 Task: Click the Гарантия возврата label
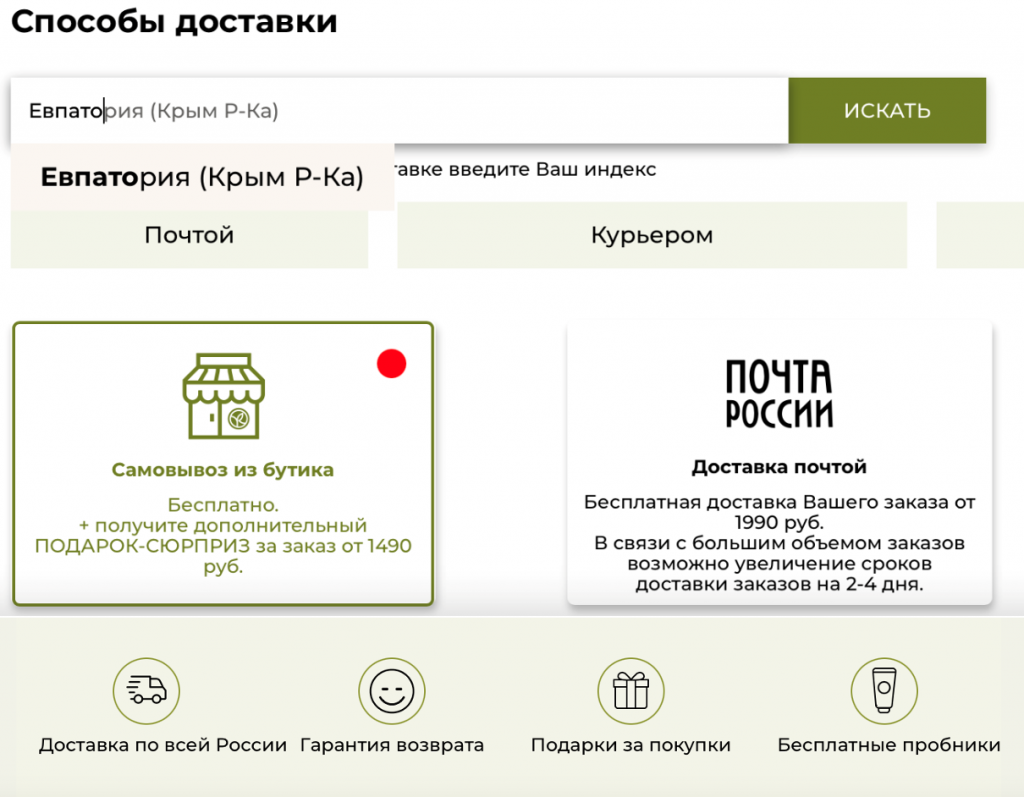(x=392, y=745)
